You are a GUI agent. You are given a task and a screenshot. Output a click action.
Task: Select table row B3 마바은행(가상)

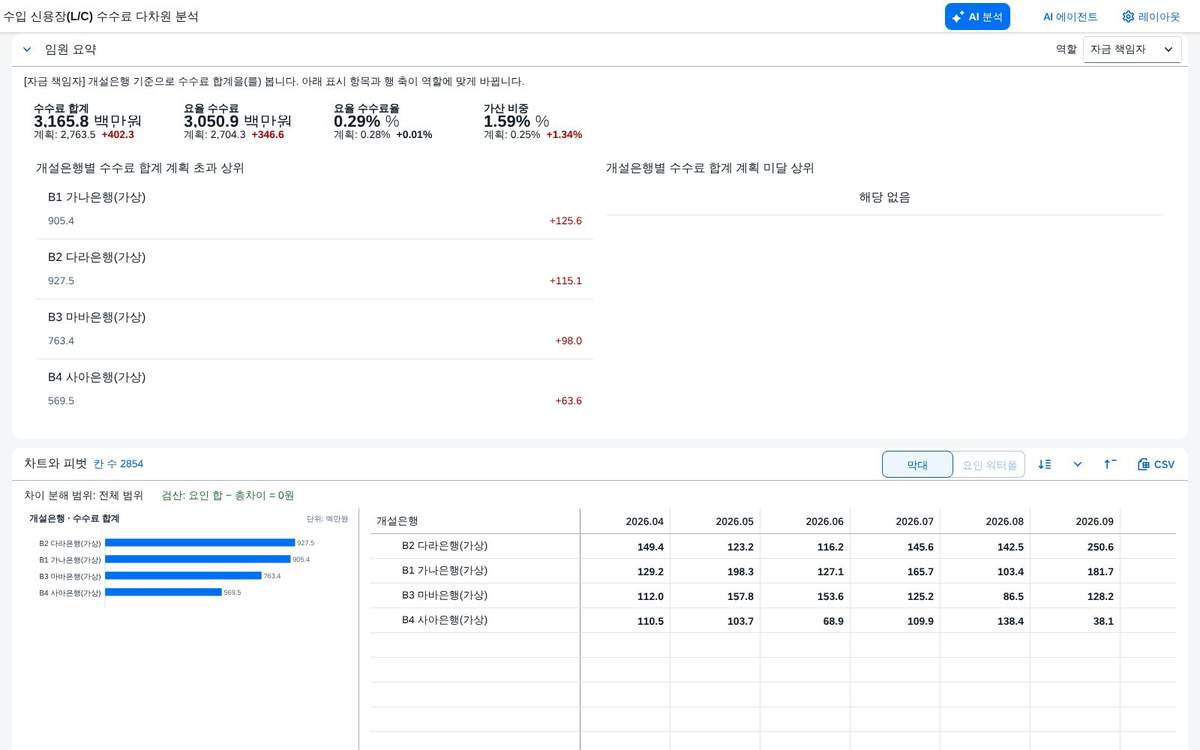pos(772,595)
